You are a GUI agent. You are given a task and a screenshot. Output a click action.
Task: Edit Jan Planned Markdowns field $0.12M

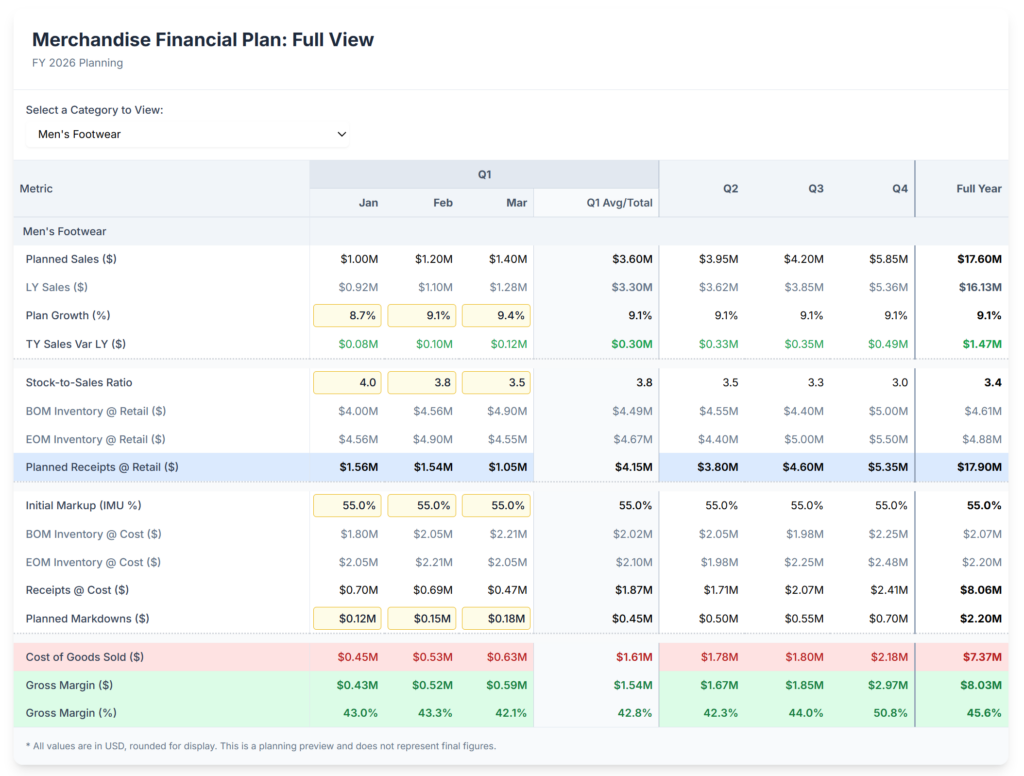(347, 619)
